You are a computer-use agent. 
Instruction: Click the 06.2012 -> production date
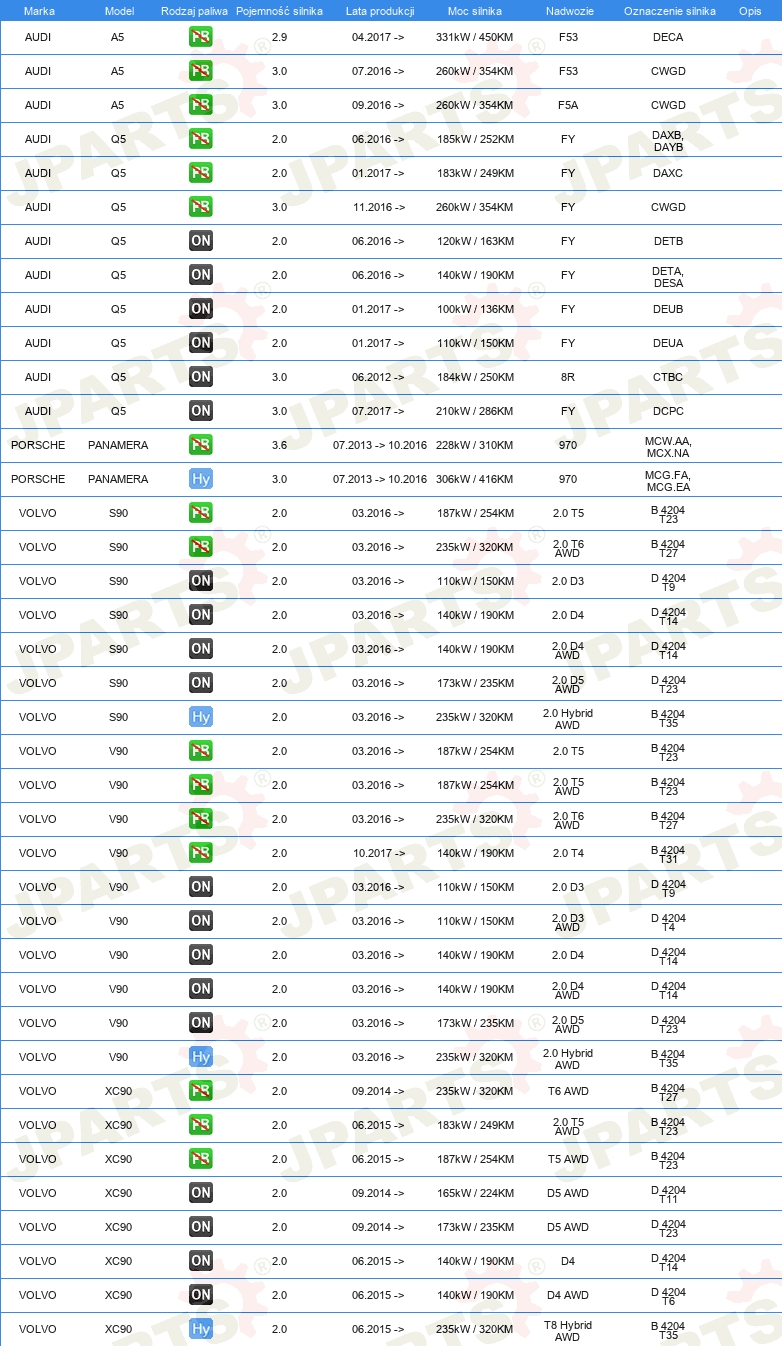tap(379, 377)
